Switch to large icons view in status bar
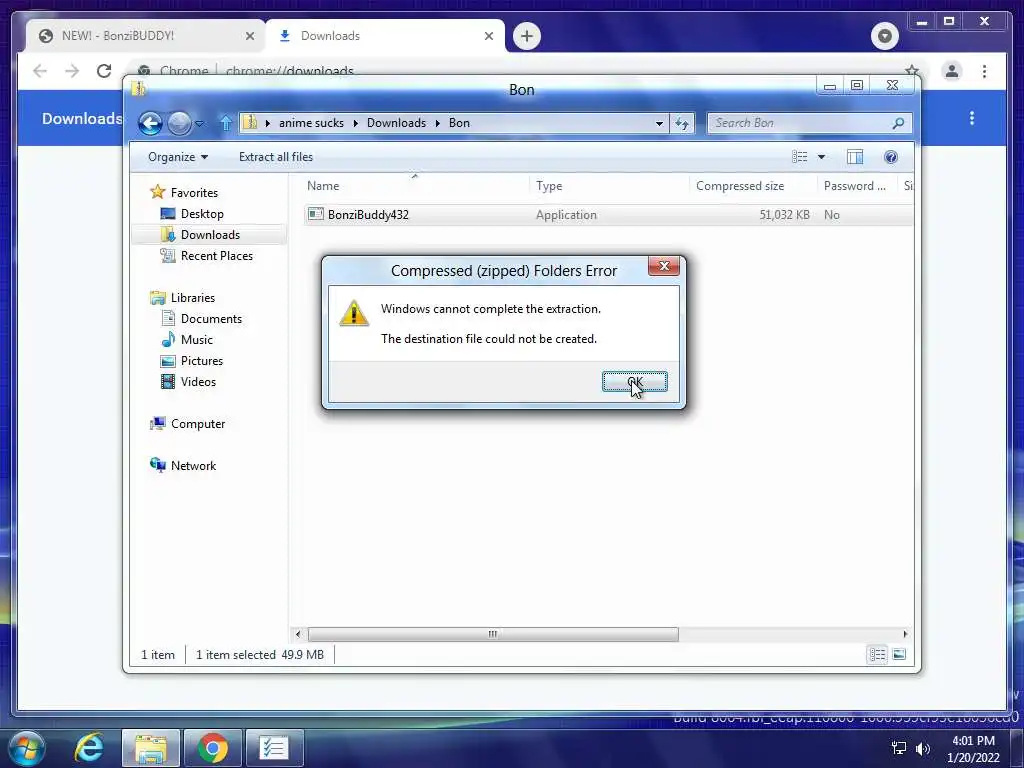Image resolution: width=1024 pixels, height=768 pixels. point(899,654)
